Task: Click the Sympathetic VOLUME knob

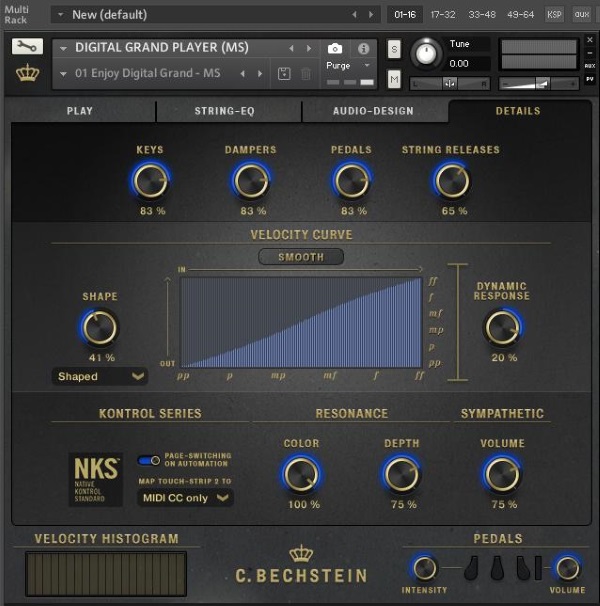Action: point(502,474)
